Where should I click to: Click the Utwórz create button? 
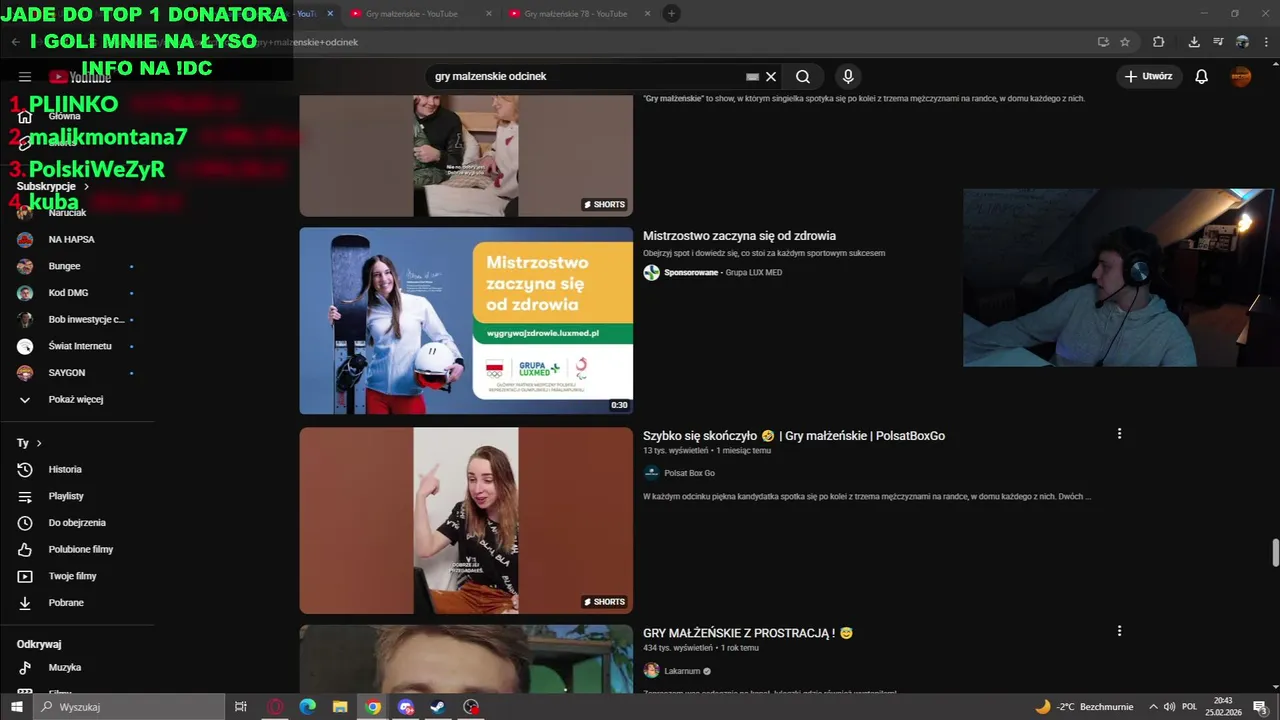[1149, 77]
